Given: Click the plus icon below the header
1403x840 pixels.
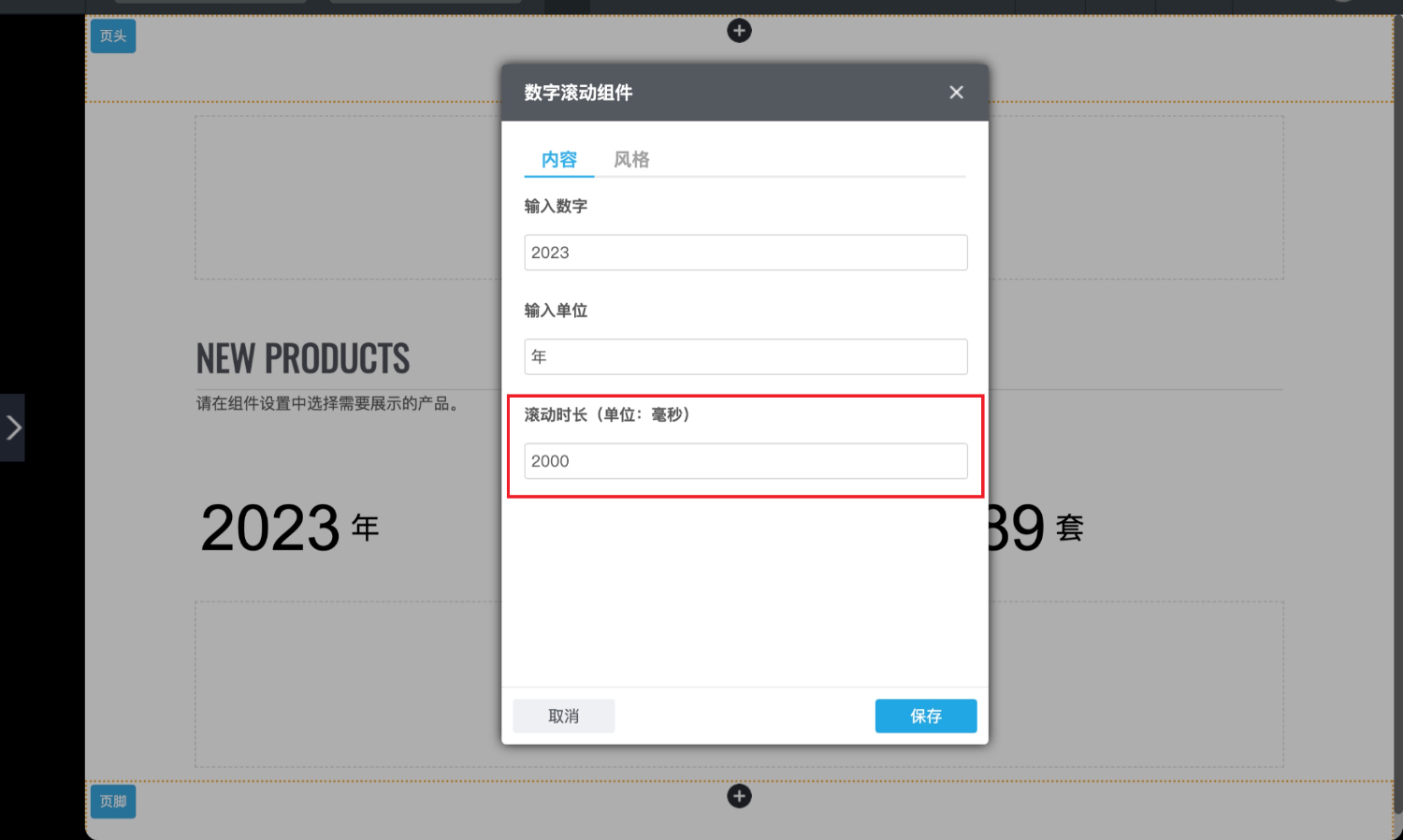Looking at the screenshot, I should coord(739,31).
